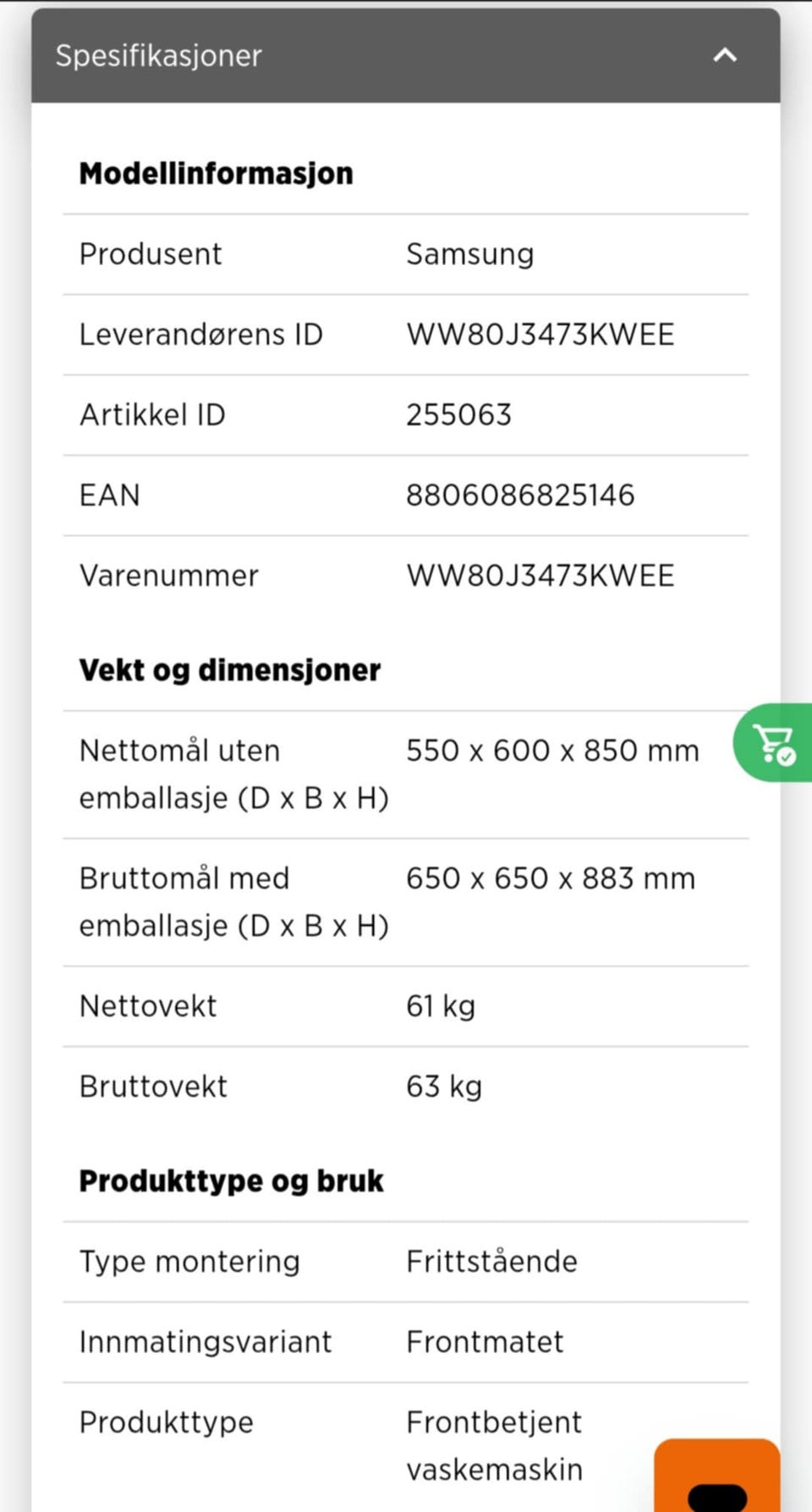Viewport: 812px width, 1512px height.
Task: Click the Modellinformasjon heading
Action: click(x=217, y=173)
